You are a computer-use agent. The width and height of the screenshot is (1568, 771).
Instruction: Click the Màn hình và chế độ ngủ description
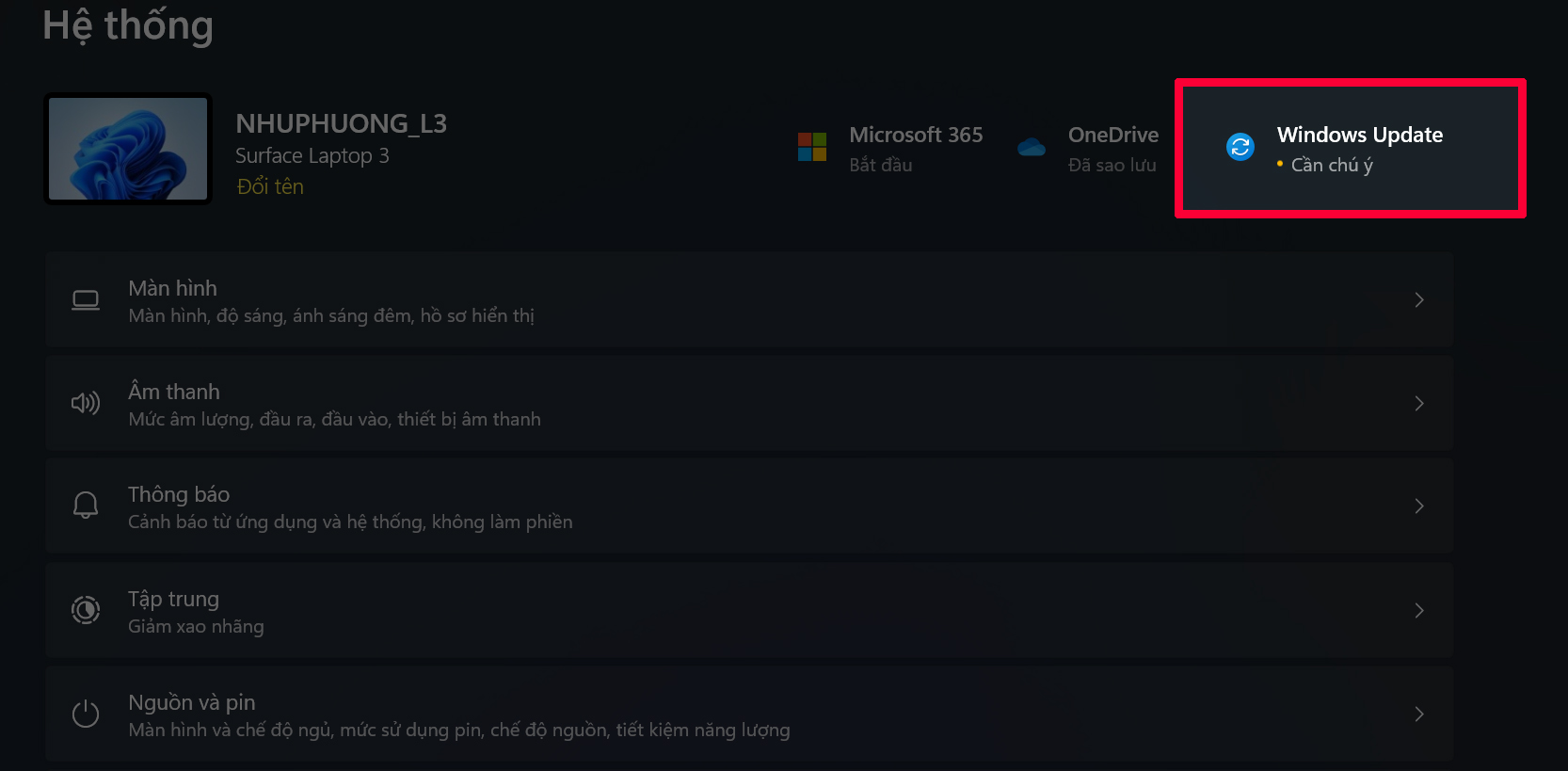click(x=459, y=730)
